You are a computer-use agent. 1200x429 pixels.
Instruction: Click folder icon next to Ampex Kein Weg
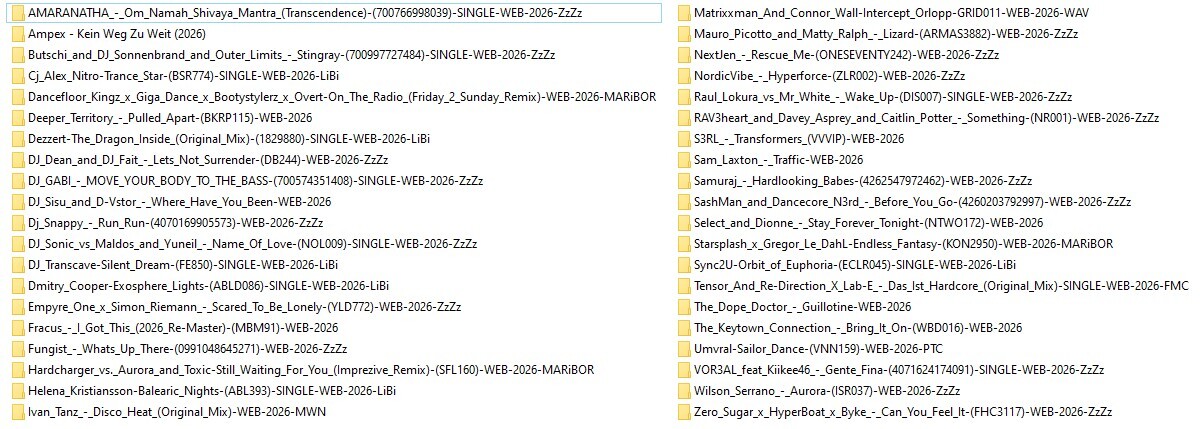pyautogui.click(x=18, y=34)
